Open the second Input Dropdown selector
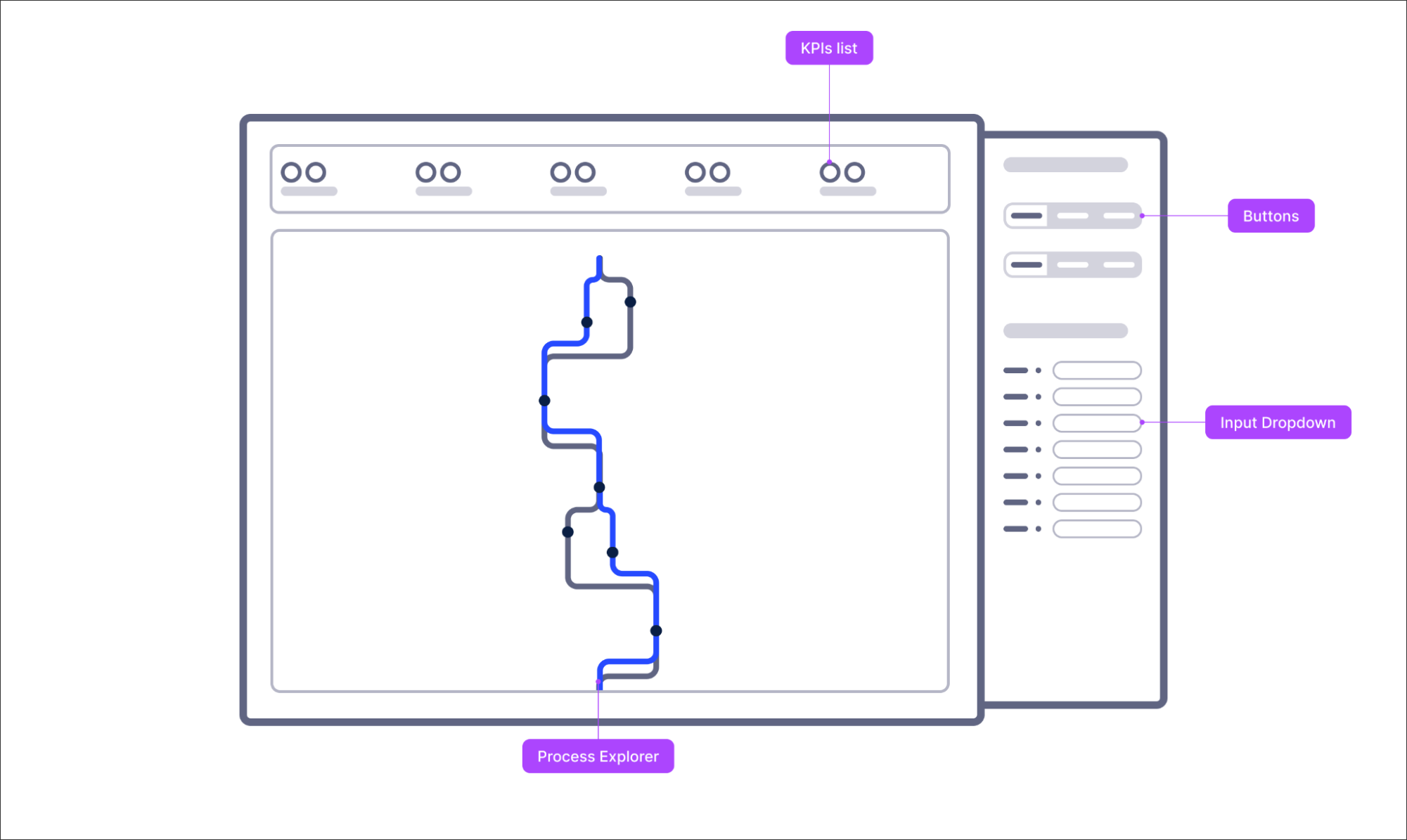Screen dimensions: 1407x840 pyautogui.click(x=1097, y=397)
